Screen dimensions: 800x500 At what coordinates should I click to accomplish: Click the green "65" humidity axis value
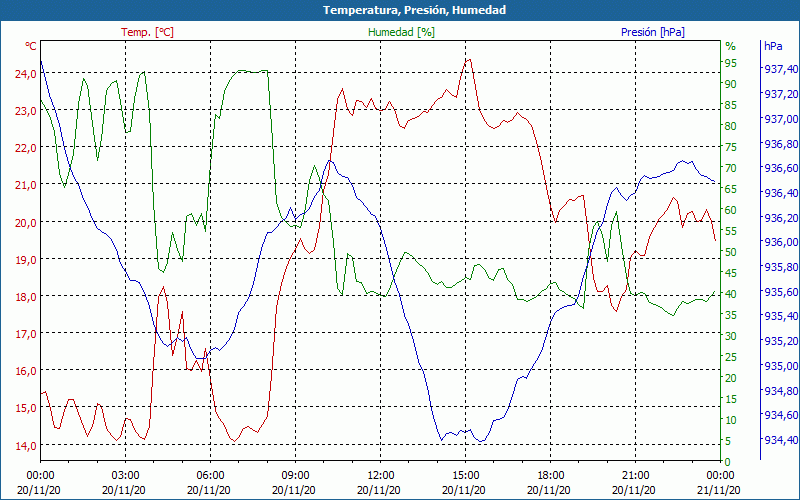click(x=731, y=189)
